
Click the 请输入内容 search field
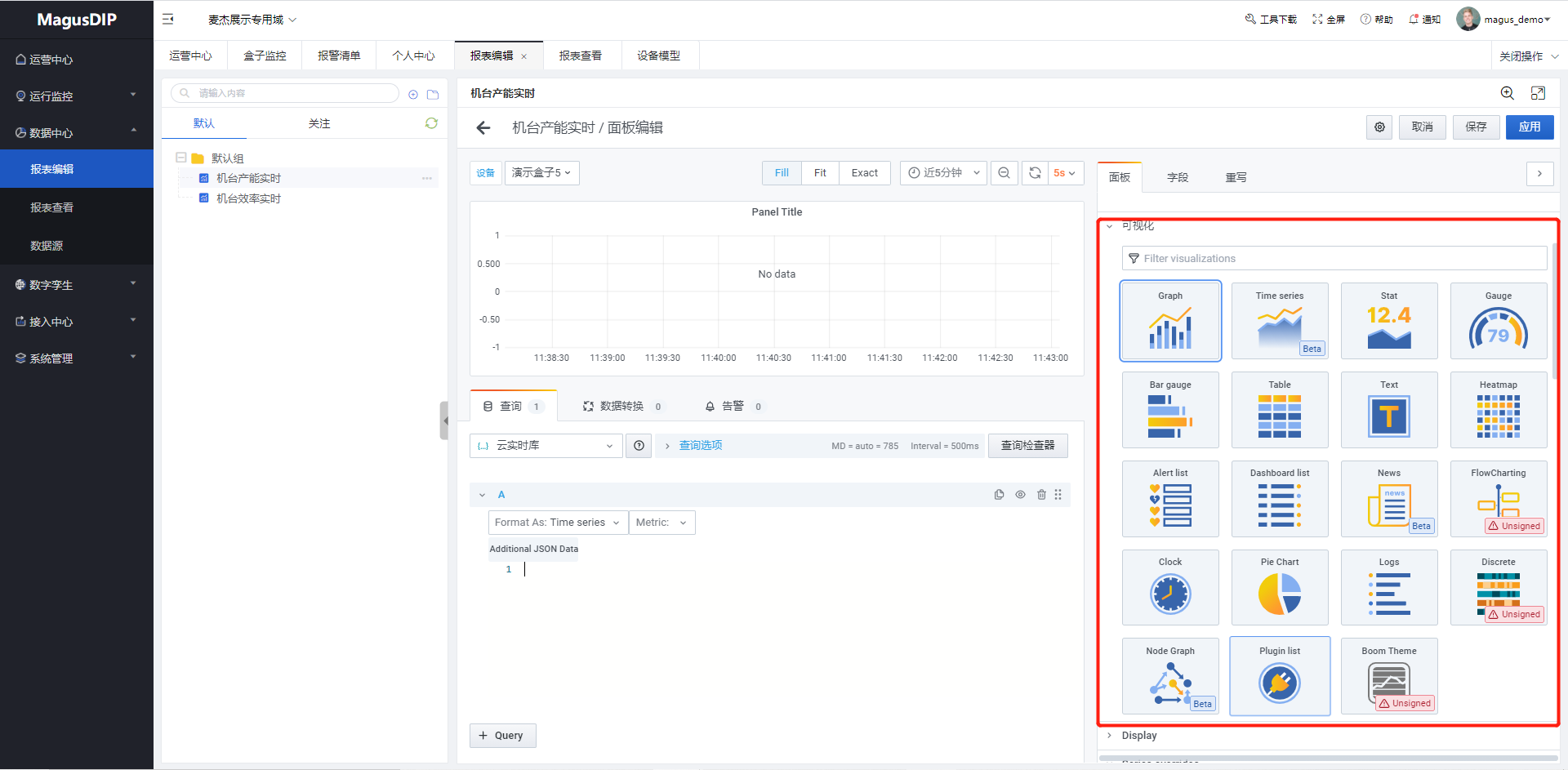(x=284, y=93)
